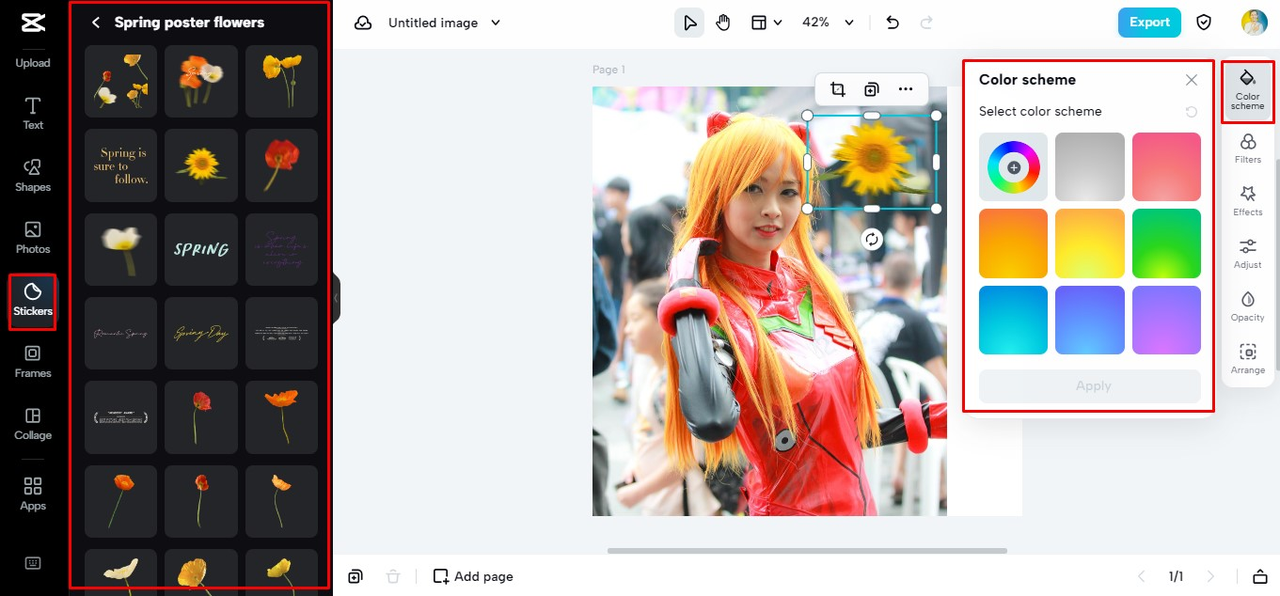Go to the next page arrow
Image resolution: width=1280 pixels, height=596 pixels.
tap(1211, 577)
